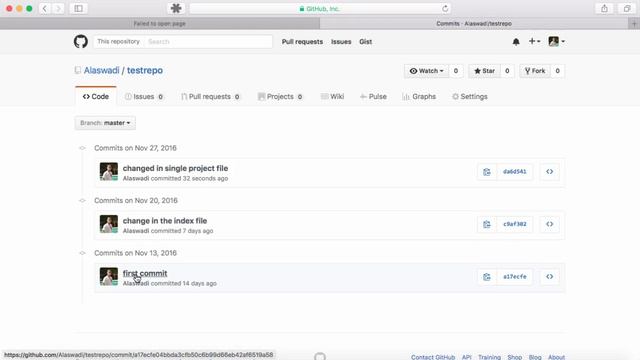Open Issues in the top navigation
640x360 pixels.
[341, 42]
